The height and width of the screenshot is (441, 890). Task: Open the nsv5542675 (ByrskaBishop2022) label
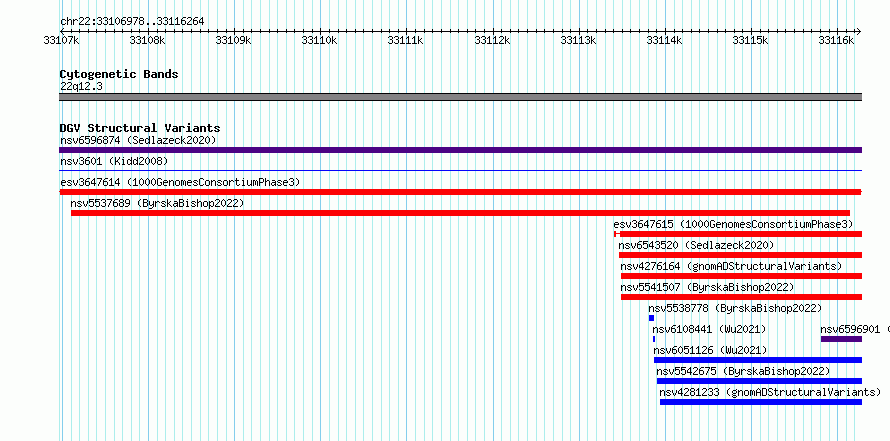(x=744, y=371)
